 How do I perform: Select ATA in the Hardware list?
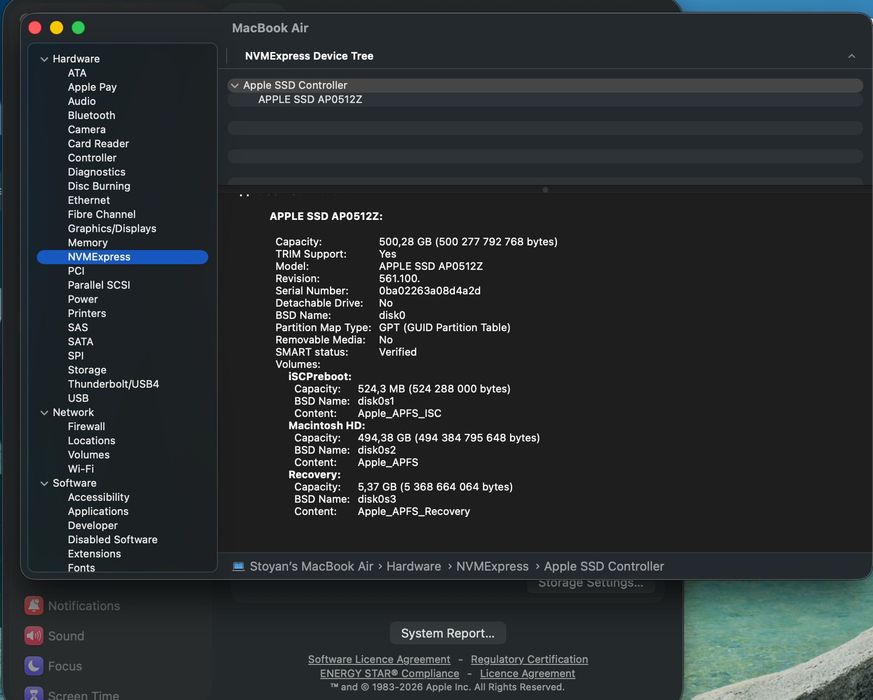[77, 73]
